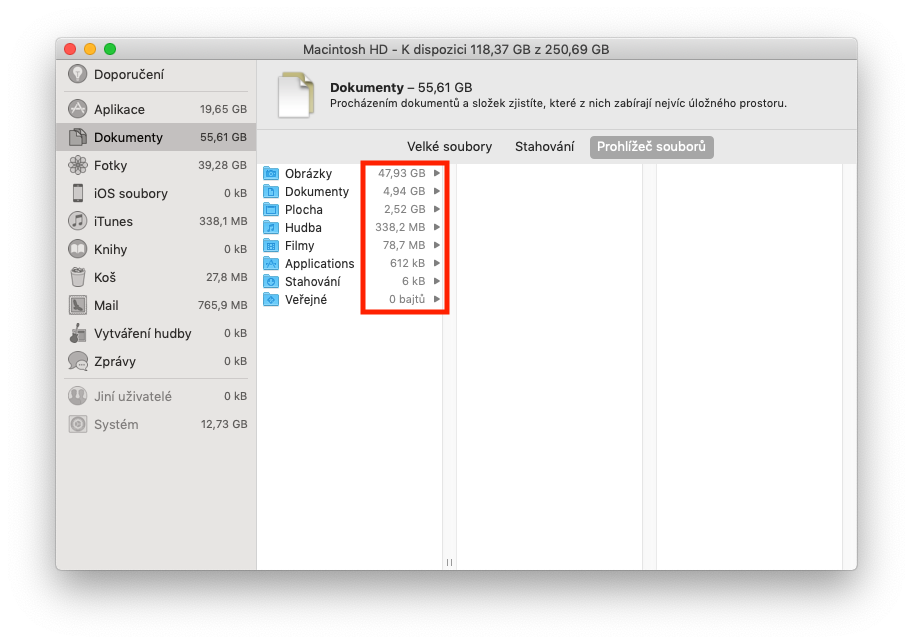The width and height of the screenshot is (913, 644).
Task: Click the 765,9 MB Mail size
Action: 222,305
